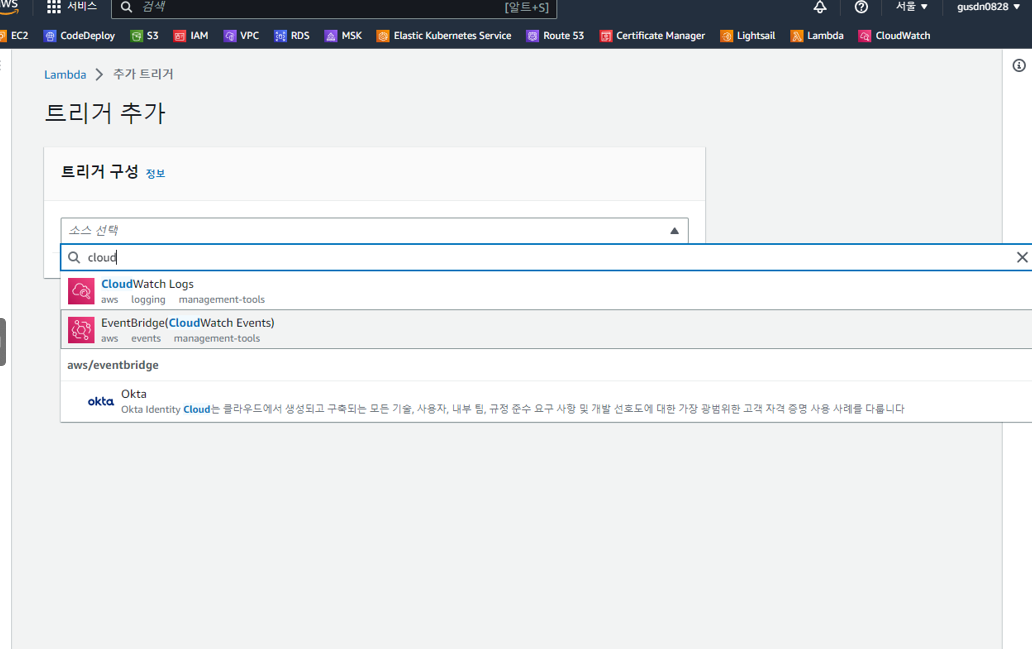Viewport: 1032px width, 649px height.
Task: Click the EventBridge service icon
Action: (x=81, y=330)
